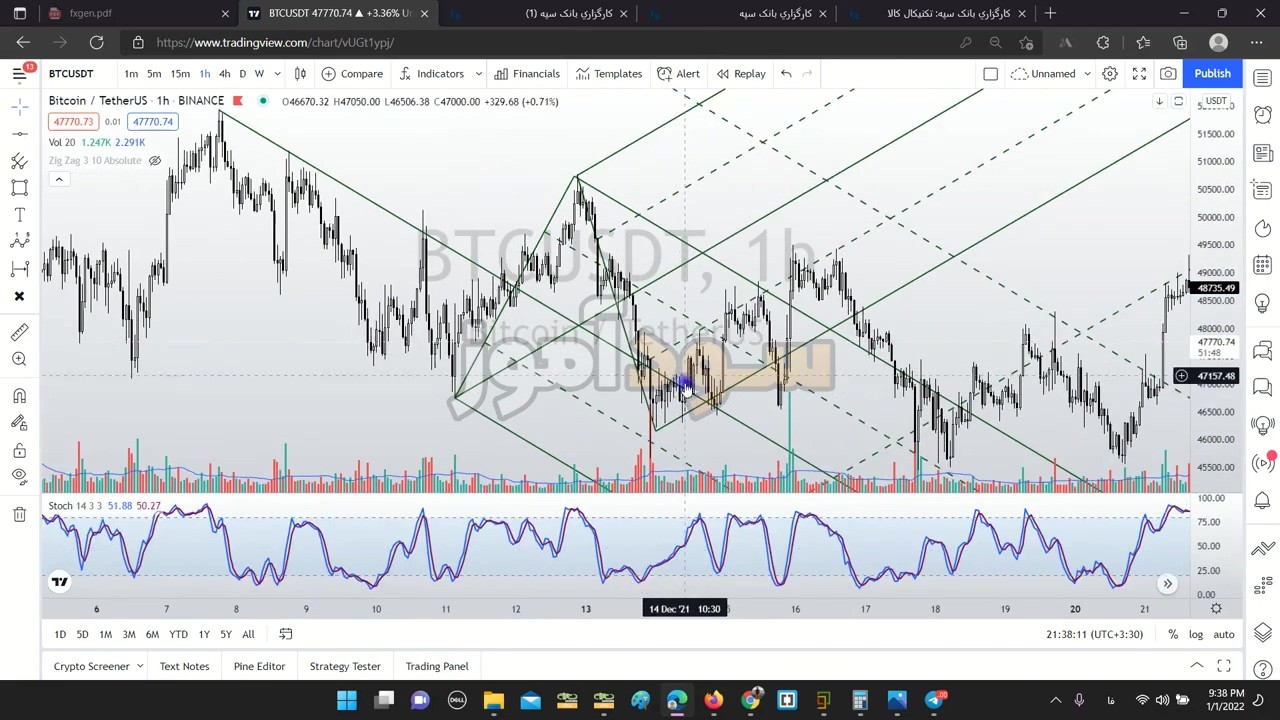Take a chart snapshot with camera icon

click(1168, 74)
